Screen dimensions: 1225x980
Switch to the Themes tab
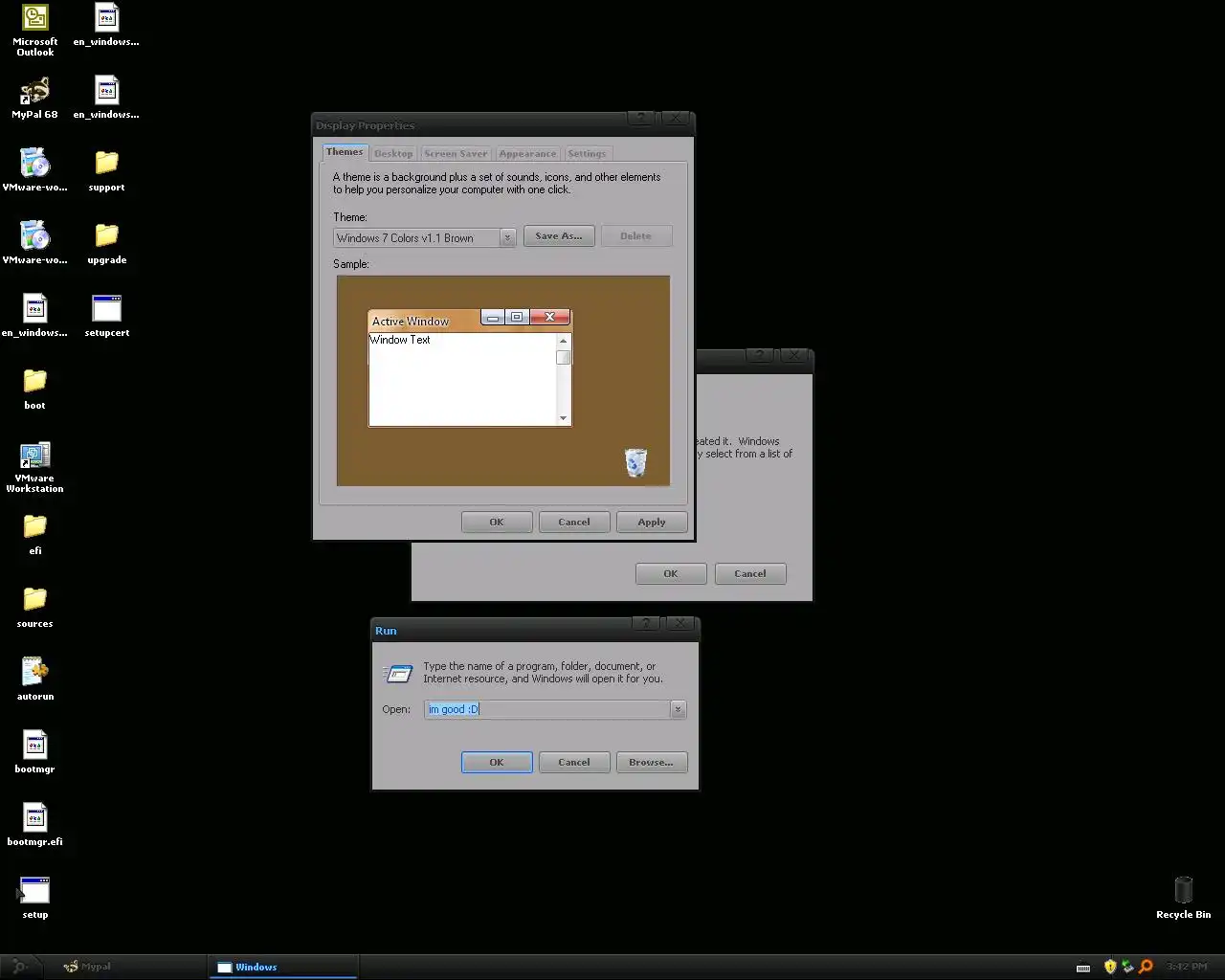pyautogui.click(x=345, y=152)
